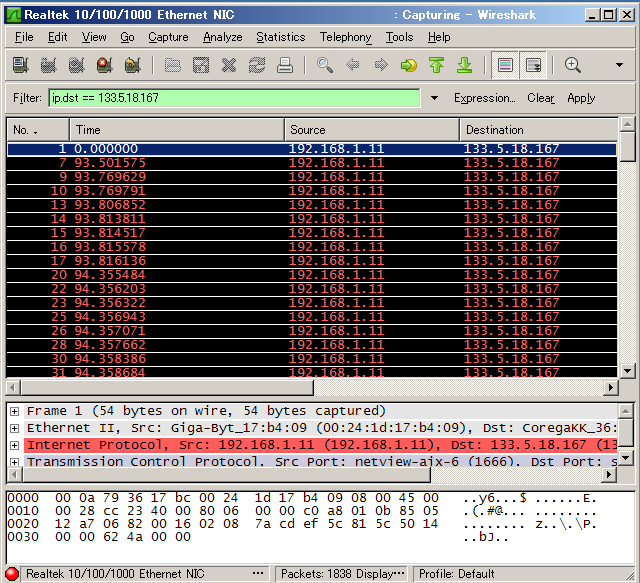Open the Statistics menu
The image size is (640, 583).
click(281, 37)
